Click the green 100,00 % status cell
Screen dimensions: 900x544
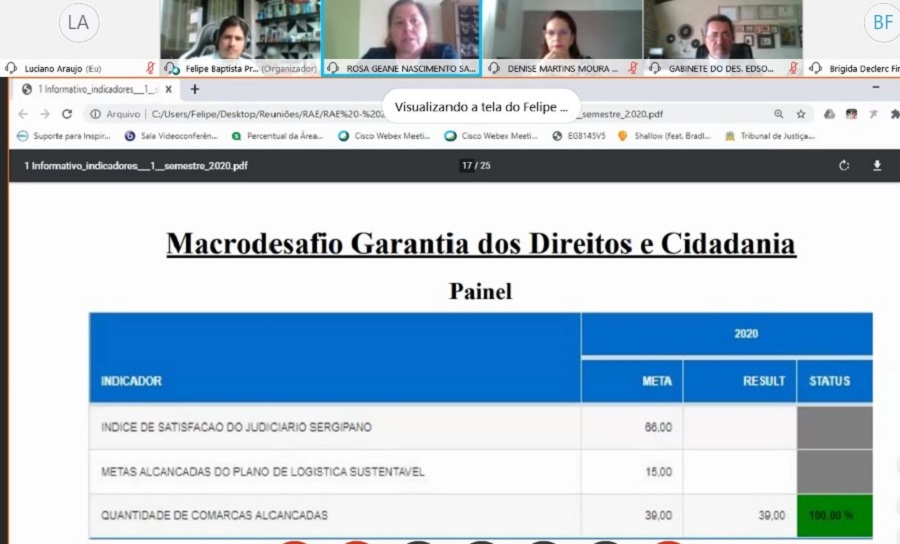point(834,515)
